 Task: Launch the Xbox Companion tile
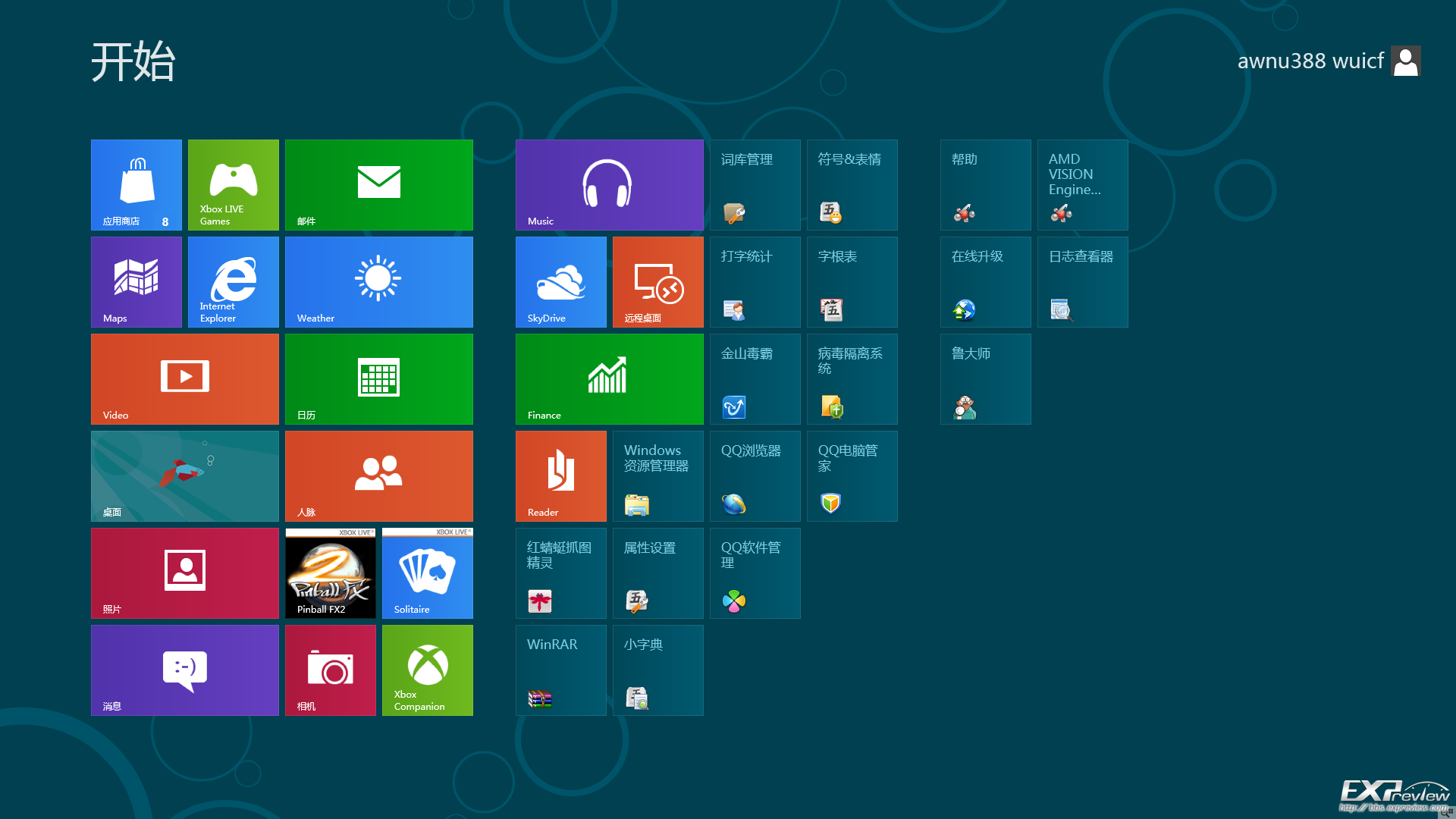pyautogui.click(x=428, y=670)
